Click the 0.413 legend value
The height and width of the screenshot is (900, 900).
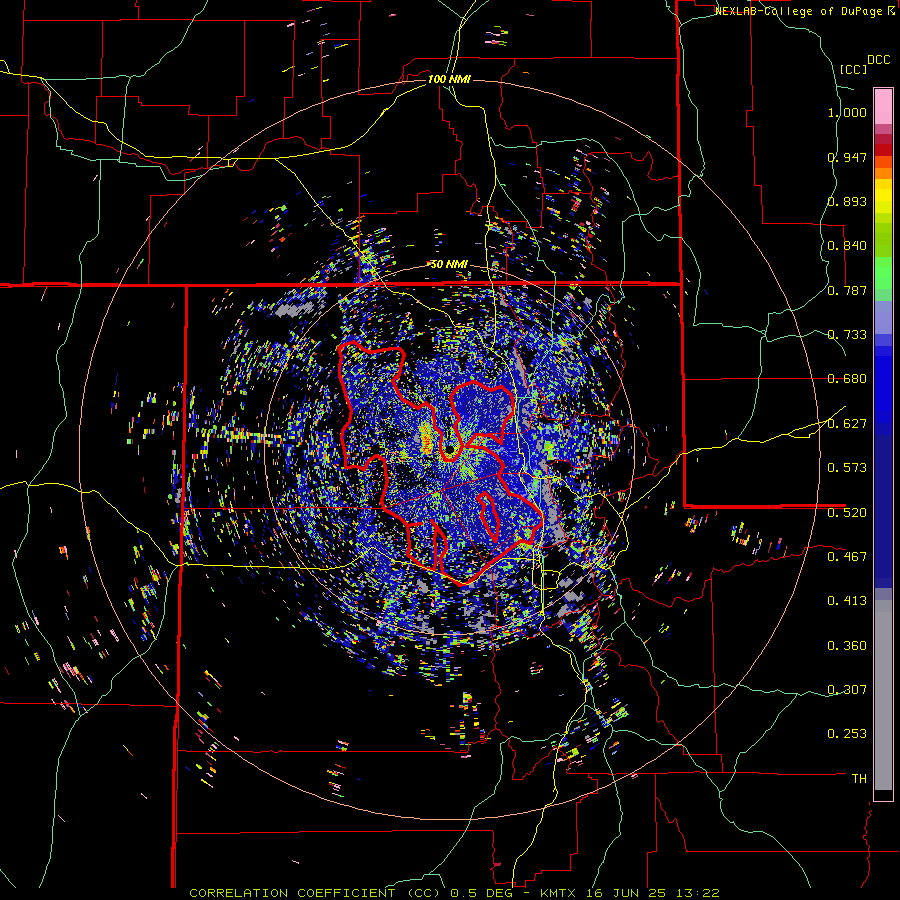(x=847, y=601)
